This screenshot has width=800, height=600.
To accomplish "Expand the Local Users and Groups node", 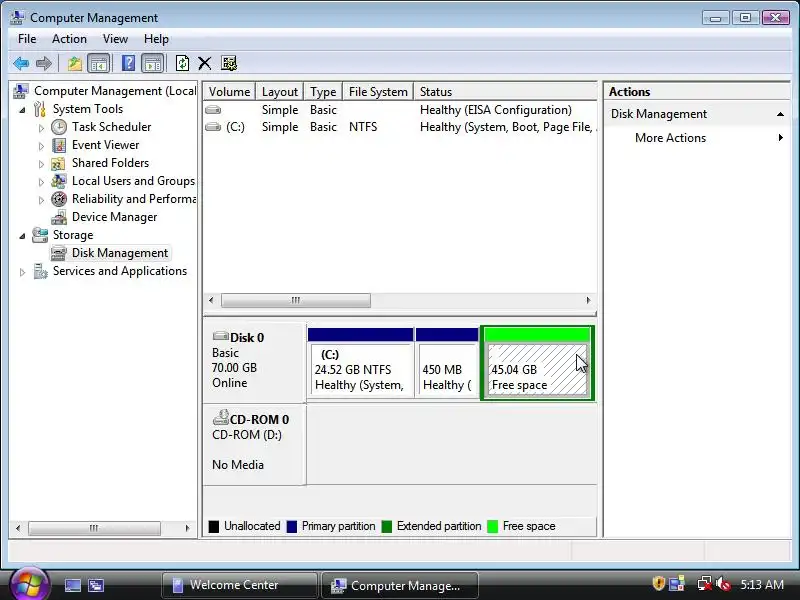I will click(41, 182).
